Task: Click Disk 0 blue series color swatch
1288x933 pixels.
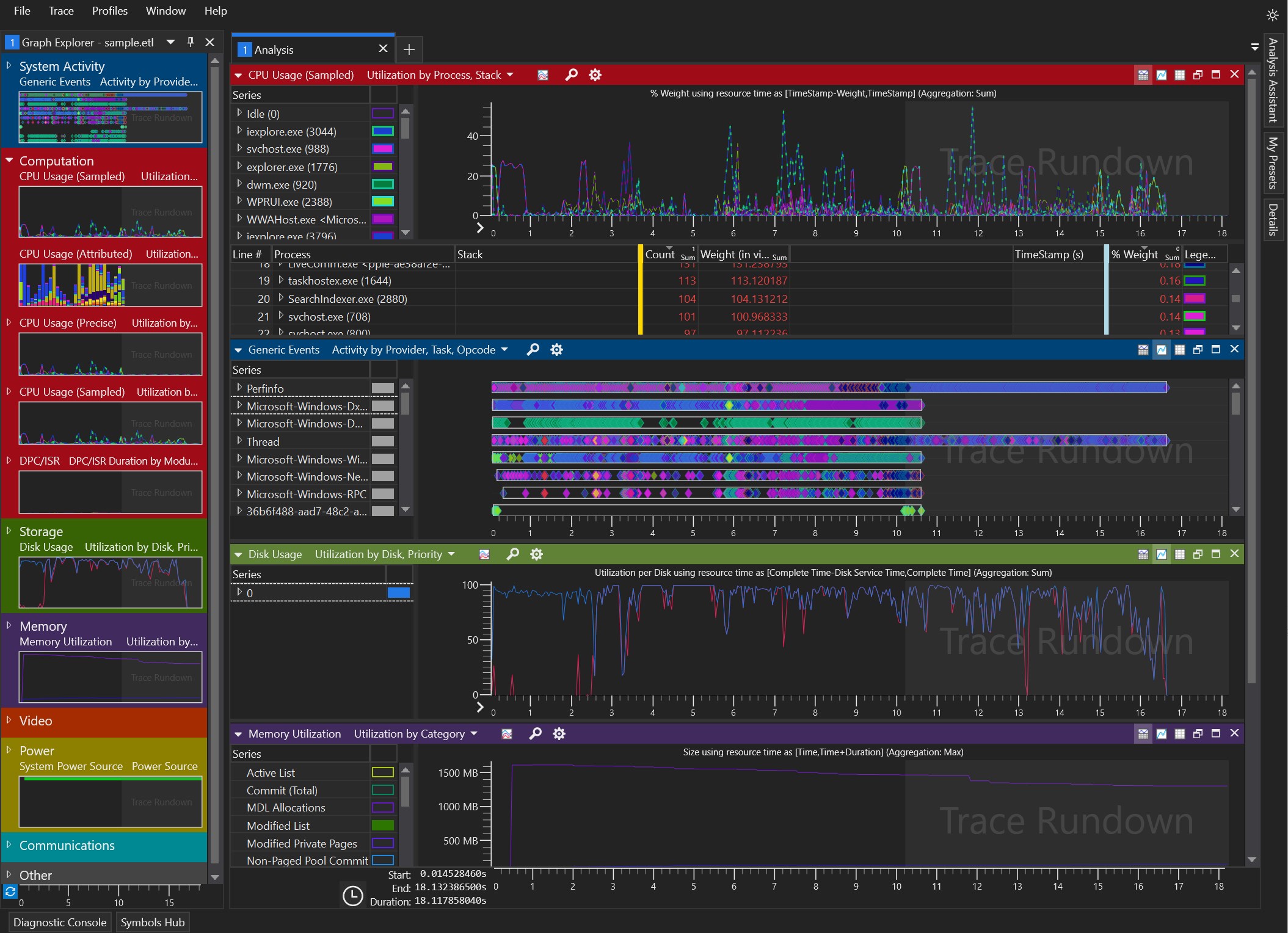Action: [399, 592]
